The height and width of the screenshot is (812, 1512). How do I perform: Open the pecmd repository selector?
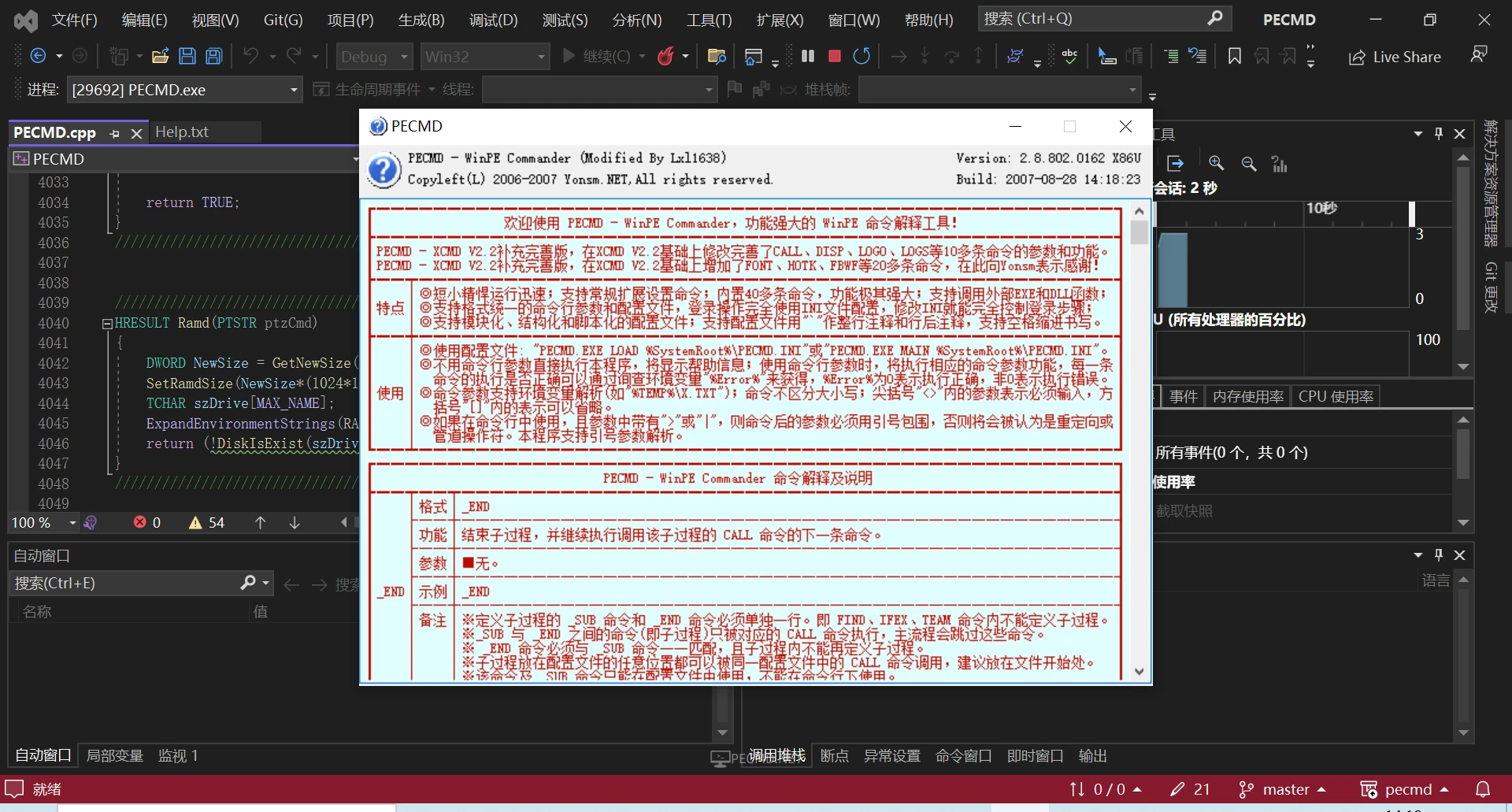1404,789
